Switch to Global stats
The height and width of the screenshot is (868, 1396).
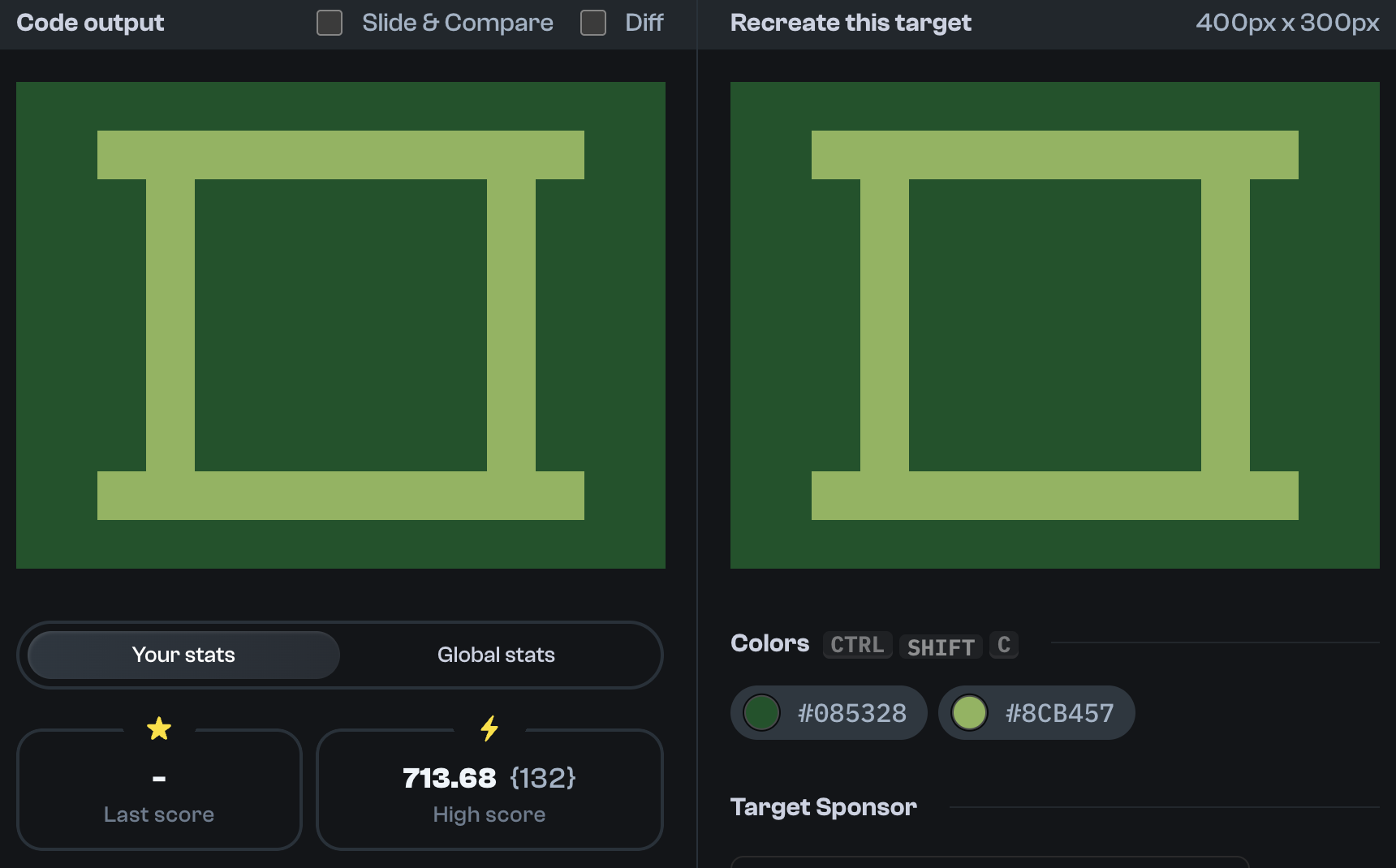(x=496, y=655)
